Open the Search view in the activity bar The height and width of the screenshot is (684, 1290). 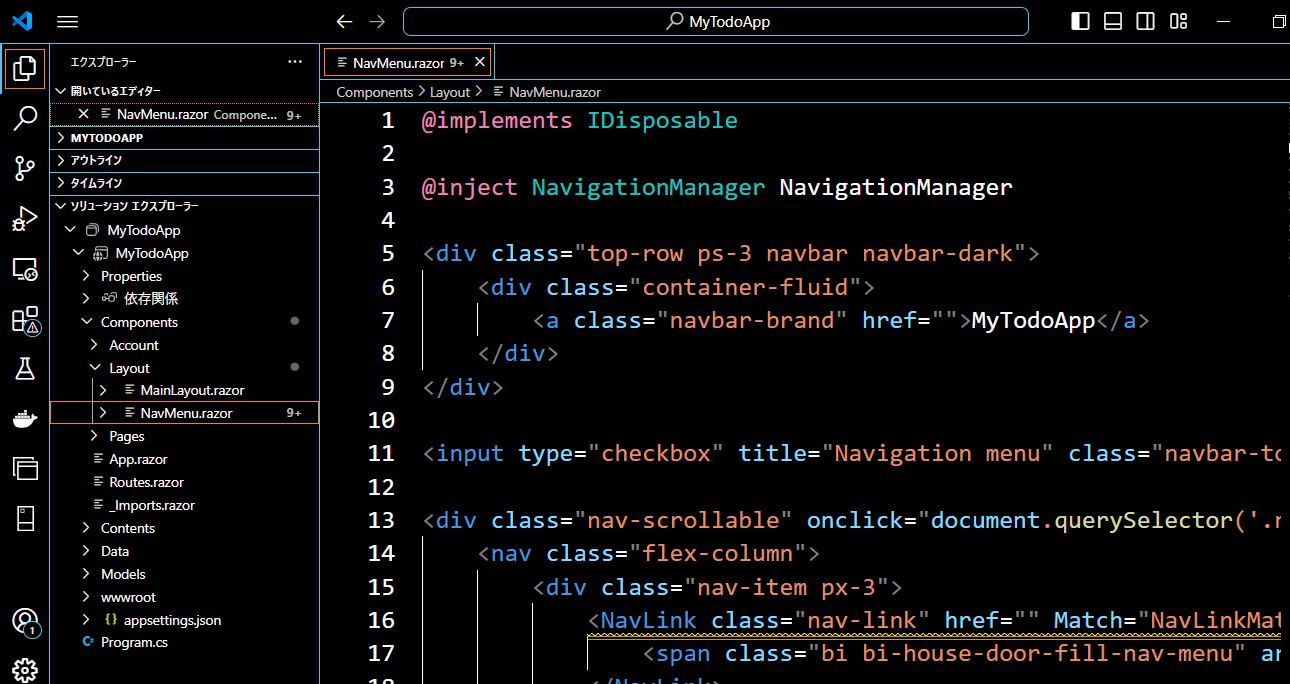pos(25,119)
